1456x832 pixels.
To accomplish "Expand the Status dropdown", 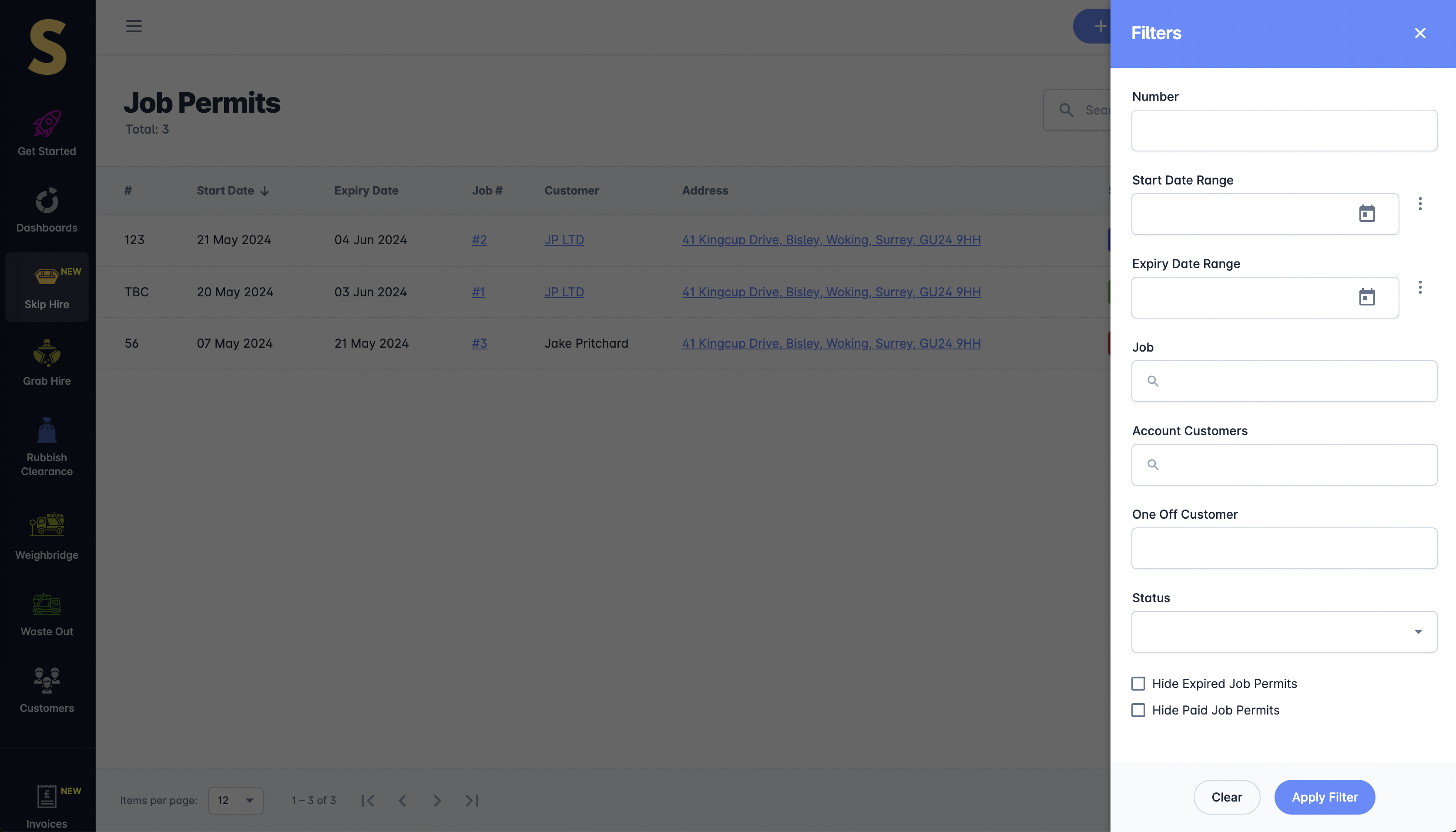I will click(1283, 631).
